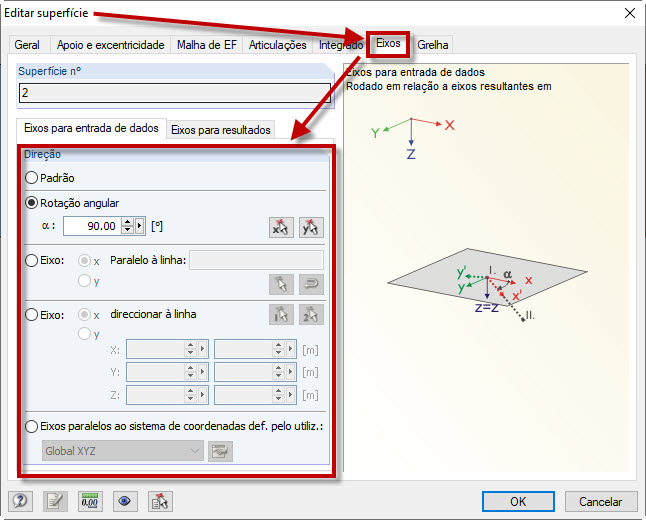This screenshot has height=520, width=646.
Task: Close the Editar superfície dialog
Action: [x=630, y=13]
